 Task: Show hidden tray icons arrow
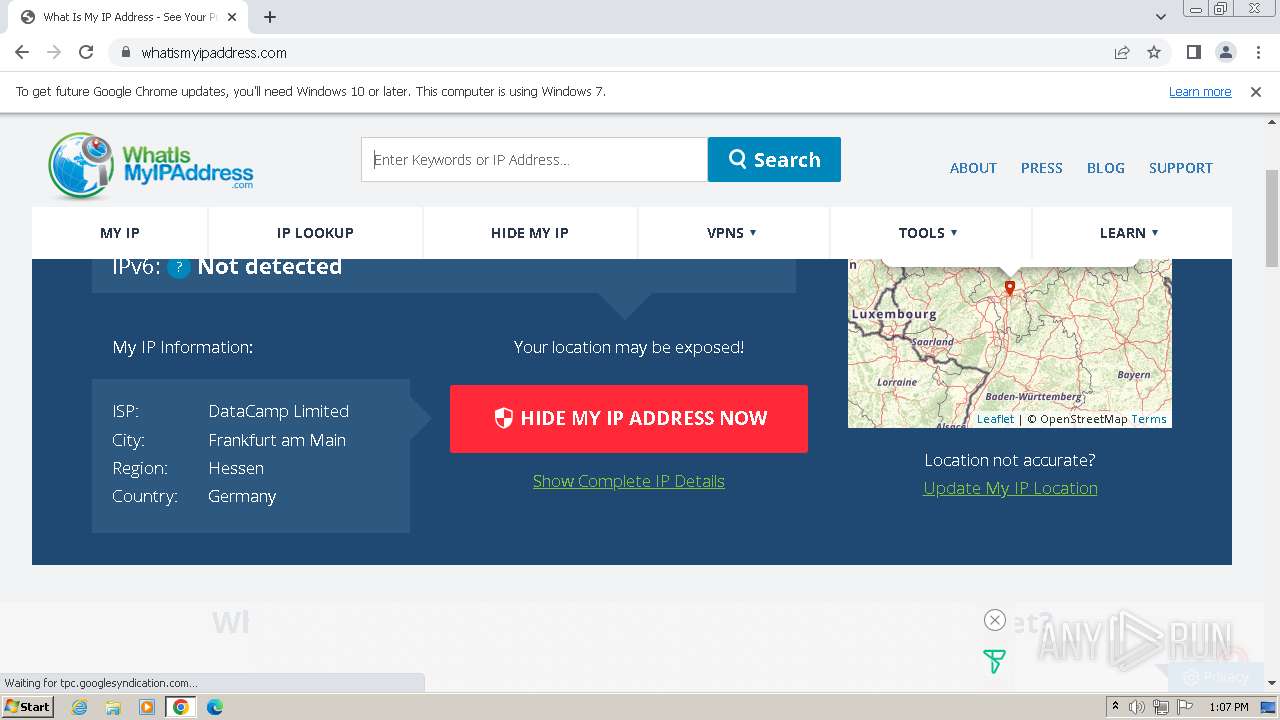pyautogui.click(x=1115, y=707)
